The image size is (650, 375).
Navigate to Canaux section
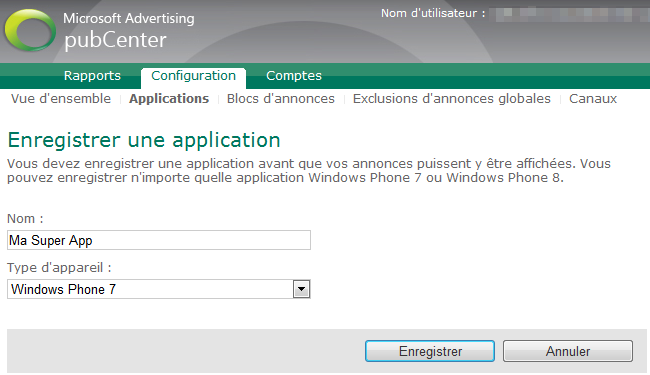coord(593,99)
